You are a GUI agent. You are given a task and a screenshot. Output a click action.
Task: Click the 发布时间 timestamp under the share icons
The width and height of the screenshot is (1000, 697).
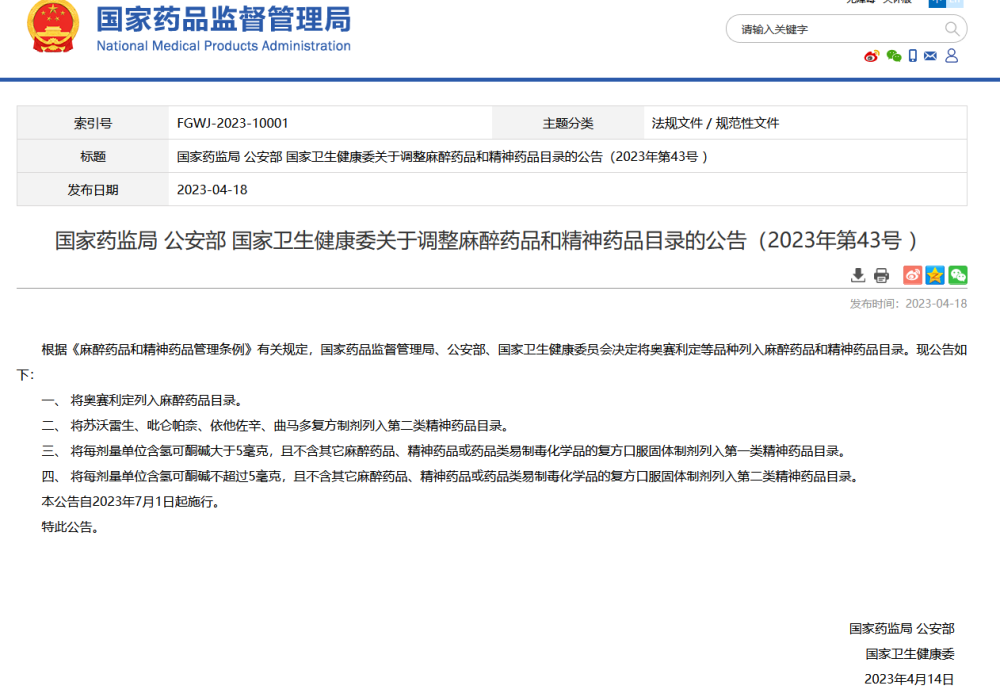point(908,304)
